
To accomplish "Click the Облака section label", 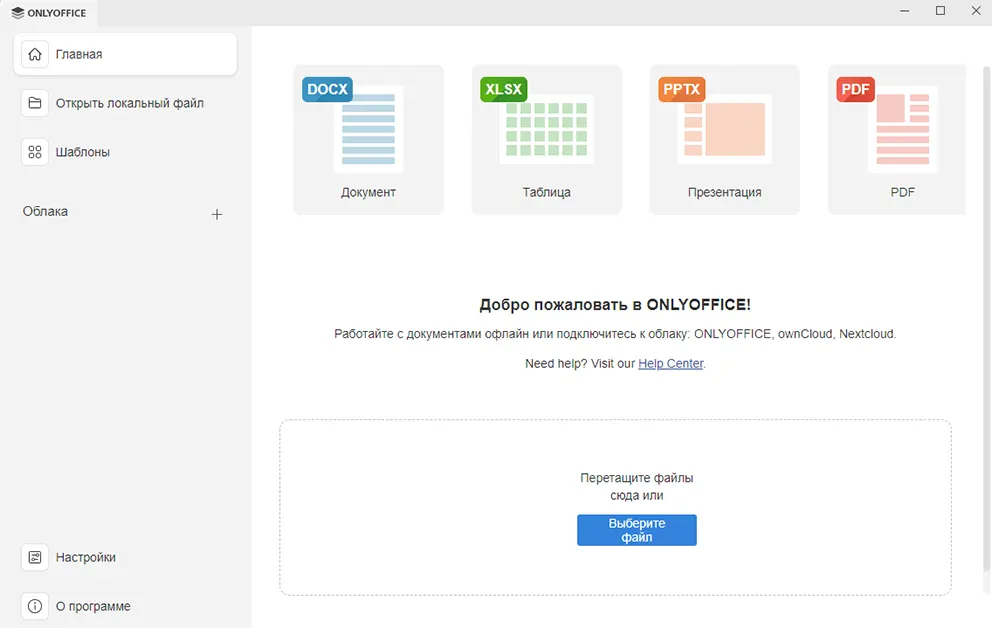I will point(46,212).
